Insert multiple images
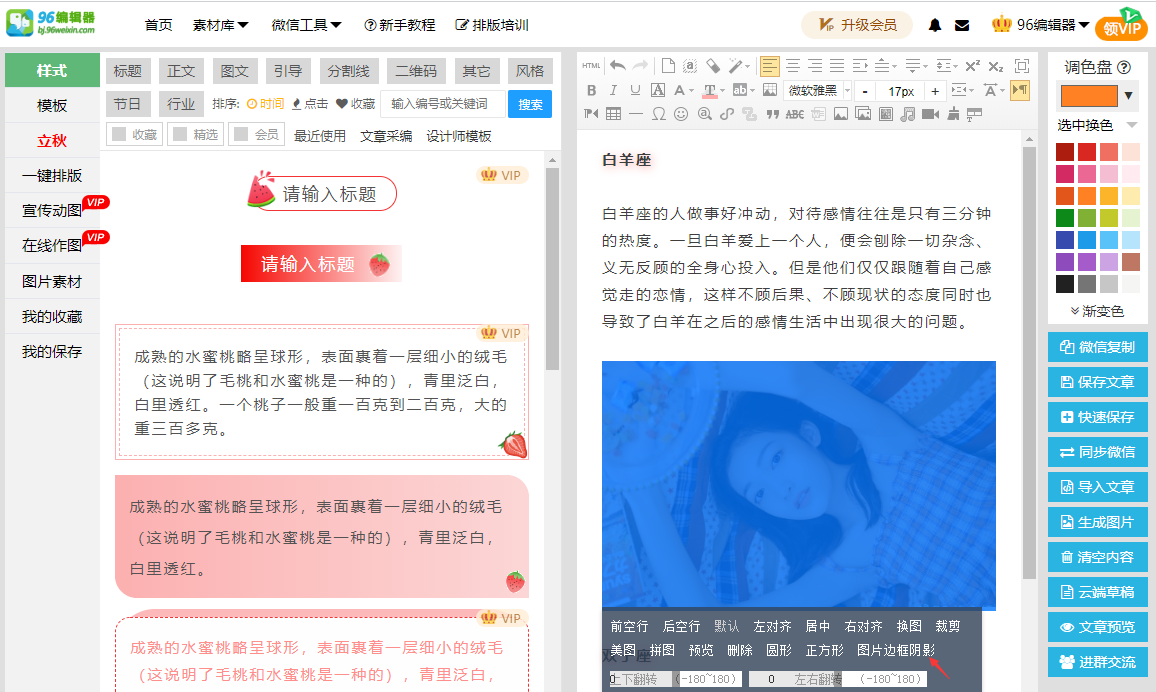The image size is (1156, 692). (x=863, y=114)
